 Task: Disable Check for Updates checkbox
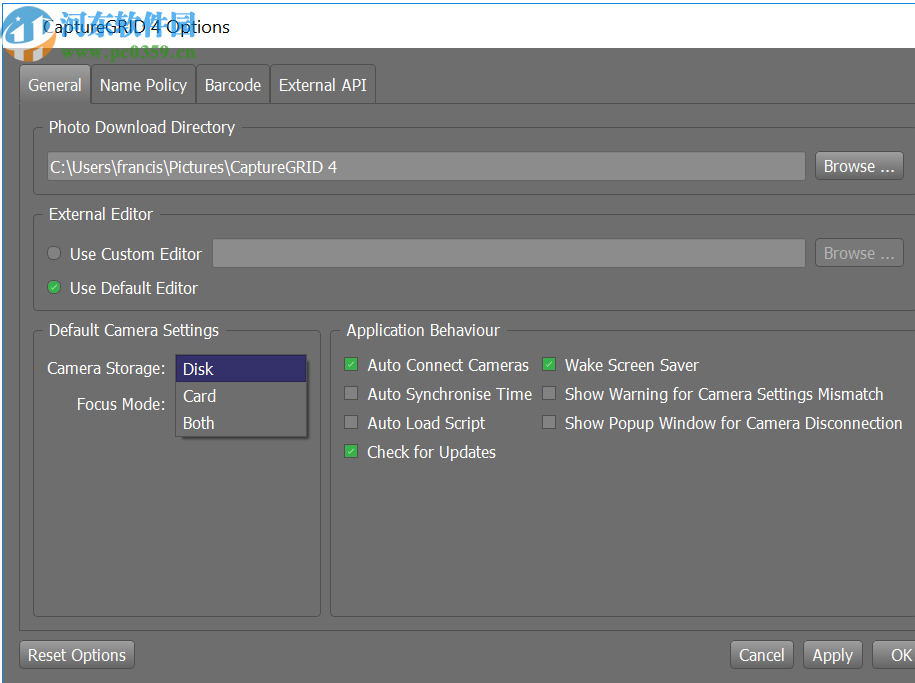click(x=351, y=452)
